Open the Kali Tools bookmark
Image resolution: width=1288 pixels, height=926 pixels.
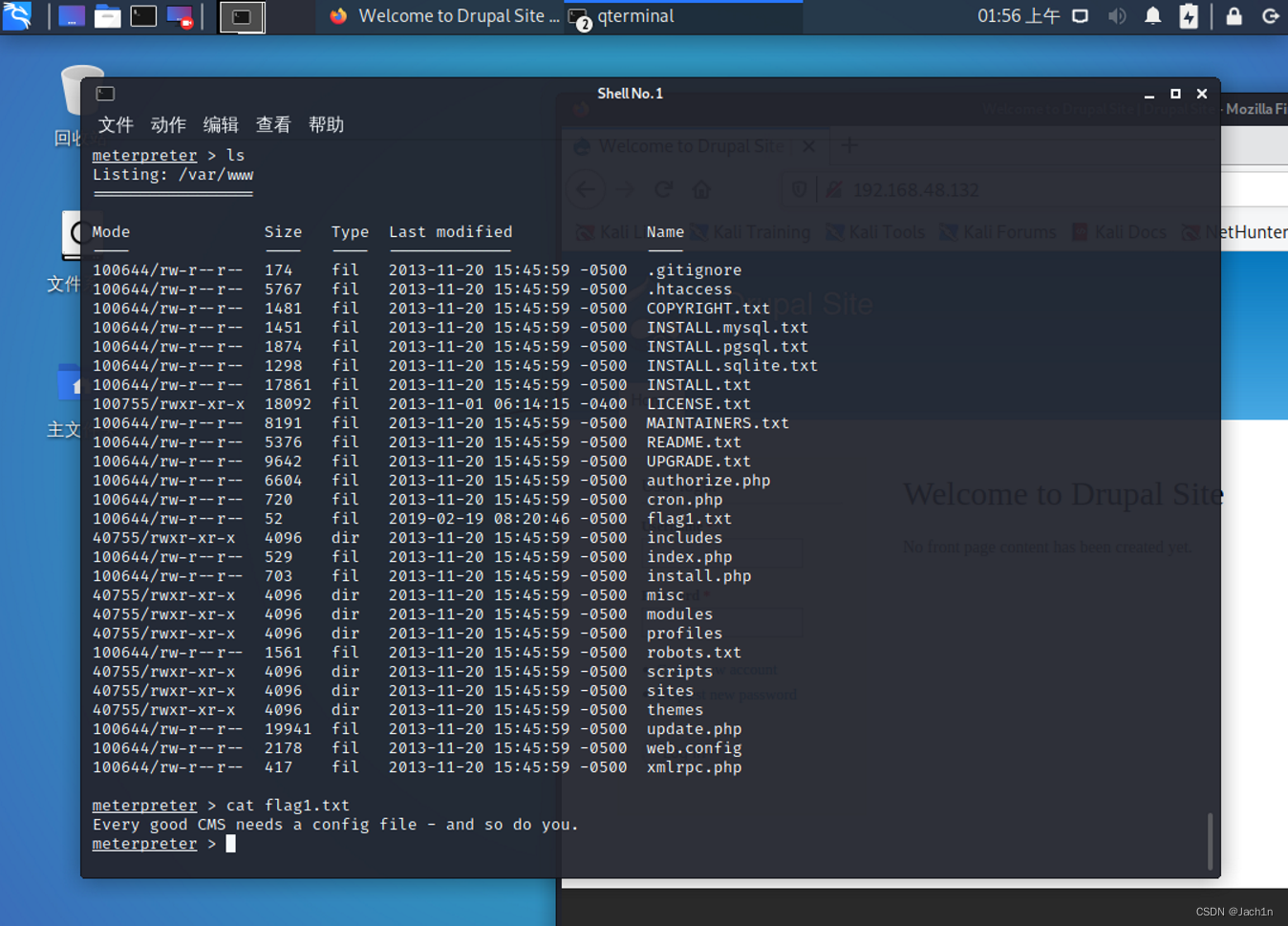[x=875, y=232]
